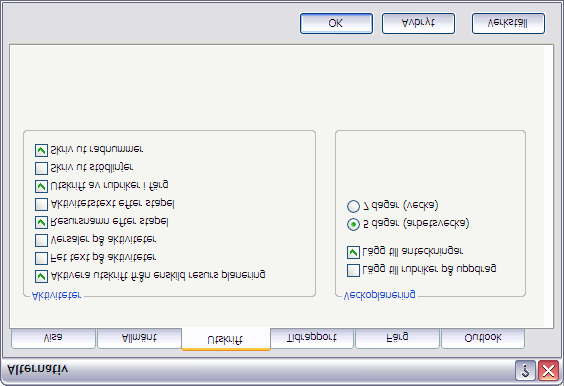Click the Aktiviteter group label
564x386 pixels.
coord(56,296)
